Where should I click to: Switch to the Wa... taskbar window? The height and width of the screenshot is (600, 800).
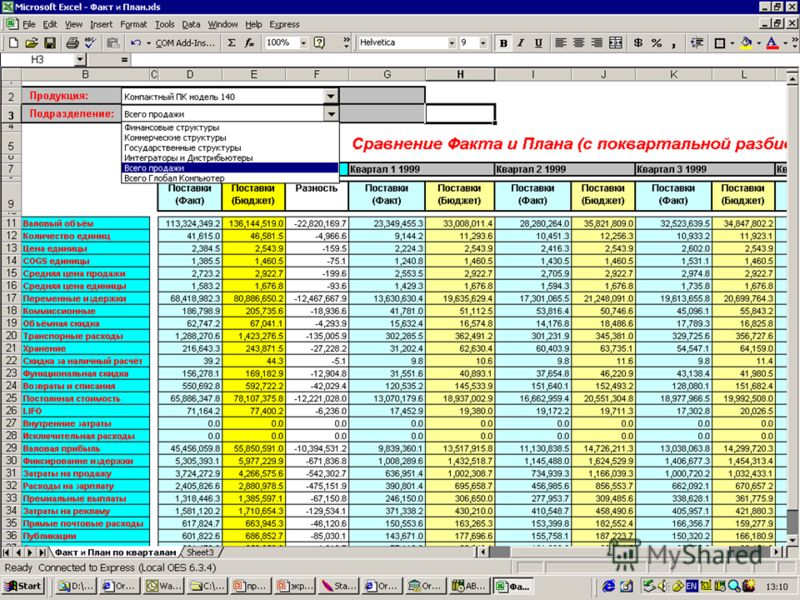coord(164,586)
